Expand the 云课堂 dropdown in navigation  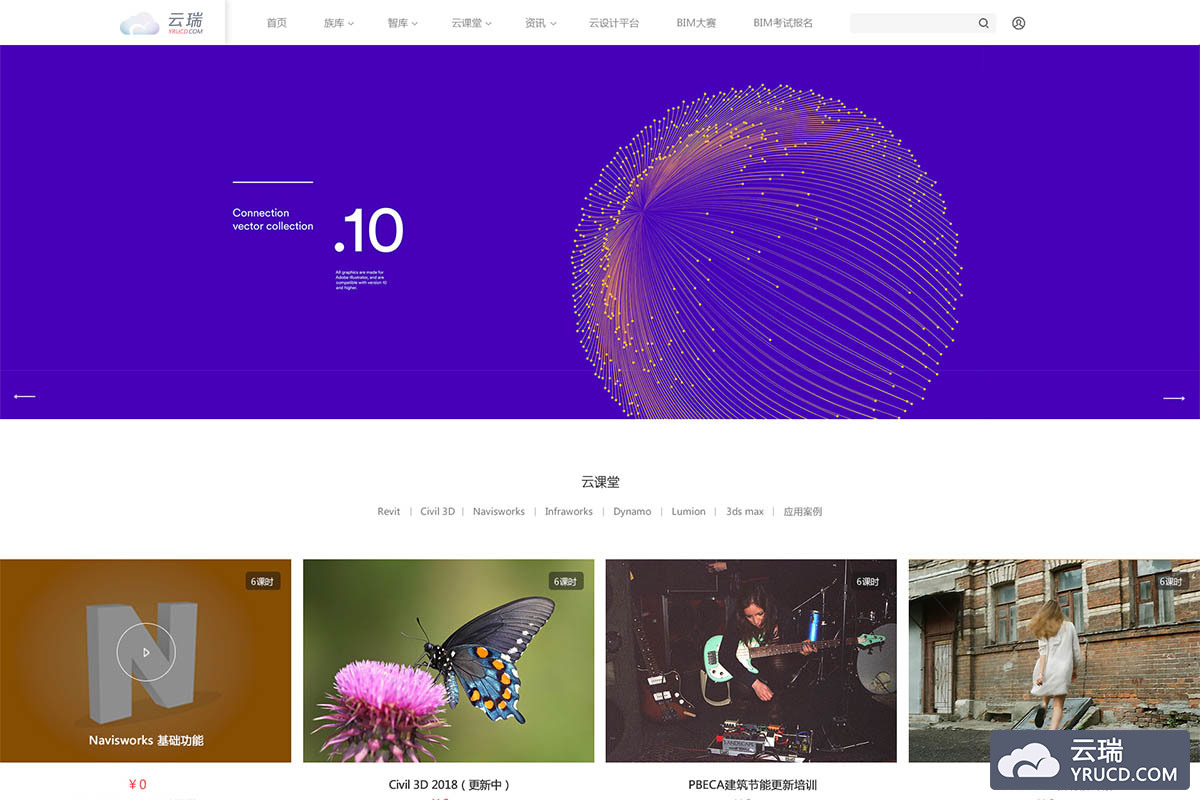click(471, 23)
